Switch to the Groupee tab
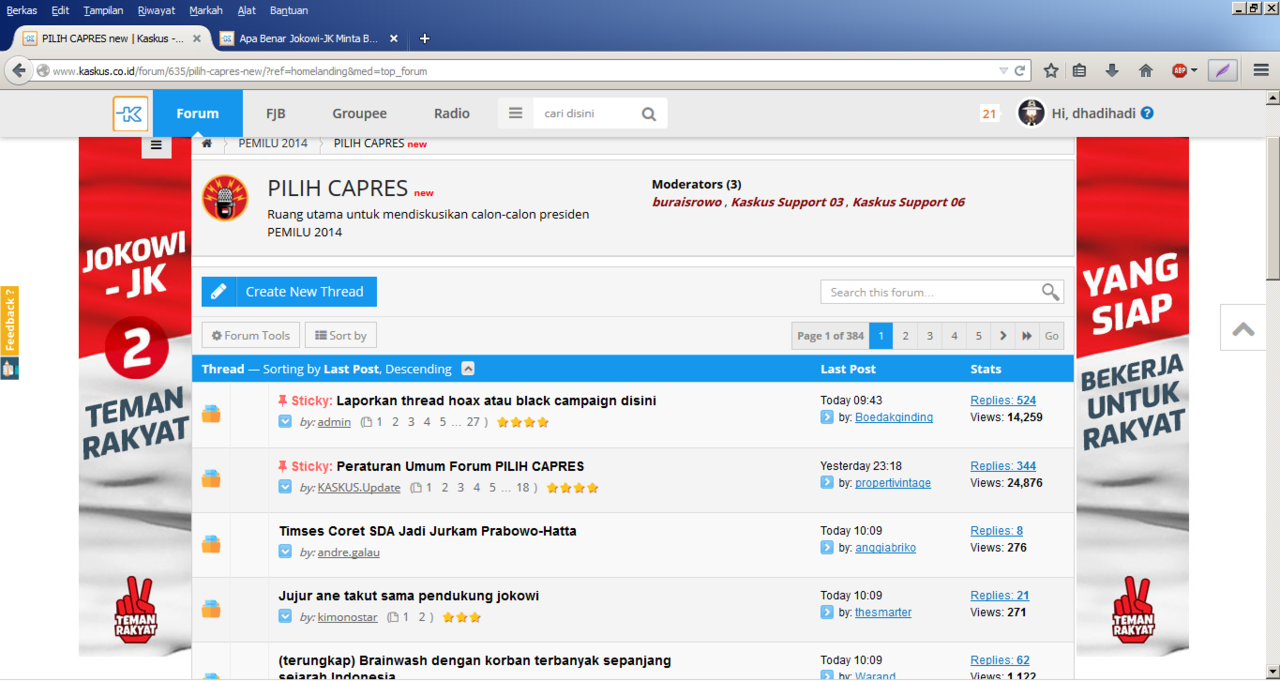The height and width of the screenshot is (681, 1280). coord(360,113)
